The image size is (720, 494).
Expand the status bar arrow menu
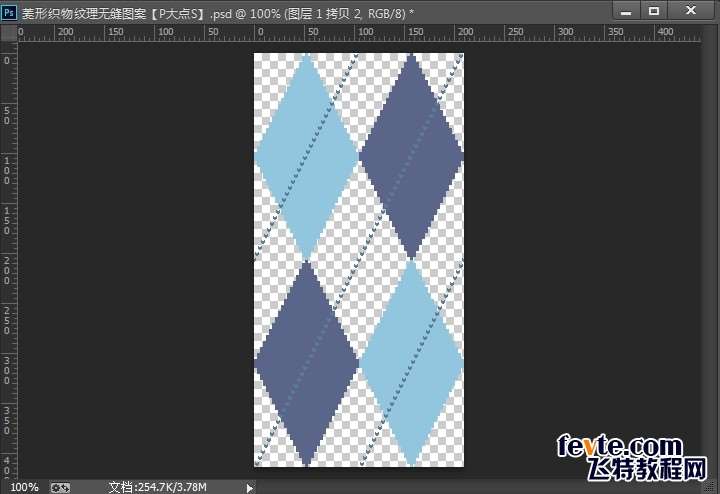tap(250, 487)
